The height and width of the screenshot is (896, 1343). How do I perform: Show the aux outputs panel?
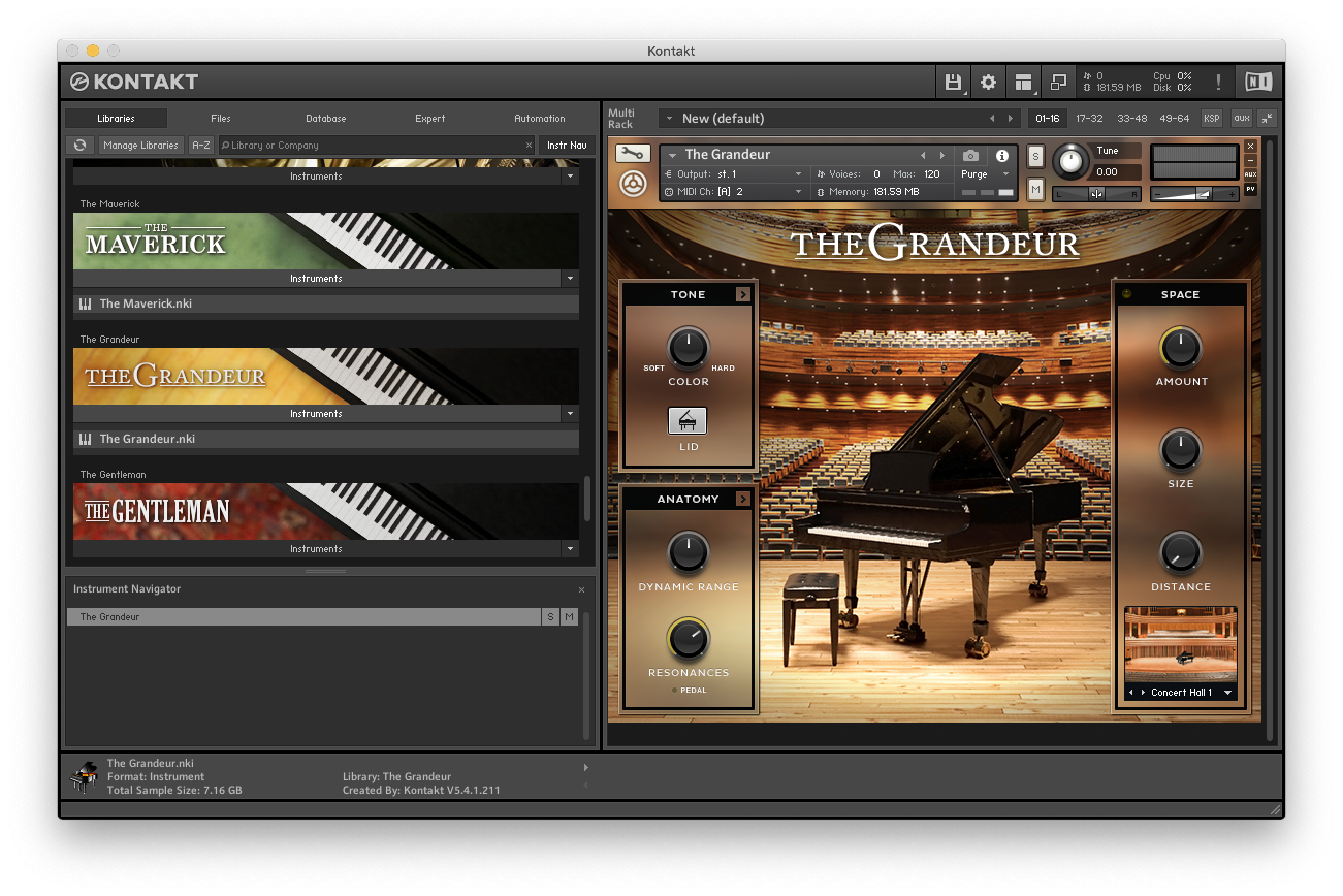click(1241, 118)
